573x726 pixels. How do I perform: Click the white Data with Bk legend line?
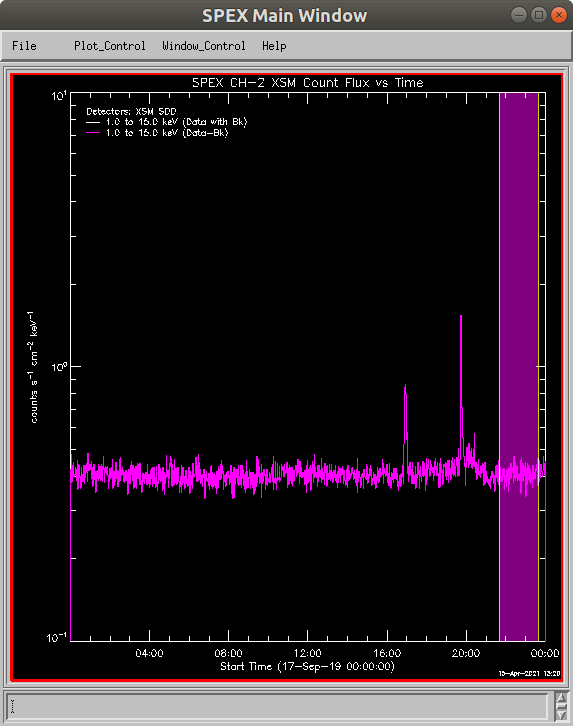(93, 122)
